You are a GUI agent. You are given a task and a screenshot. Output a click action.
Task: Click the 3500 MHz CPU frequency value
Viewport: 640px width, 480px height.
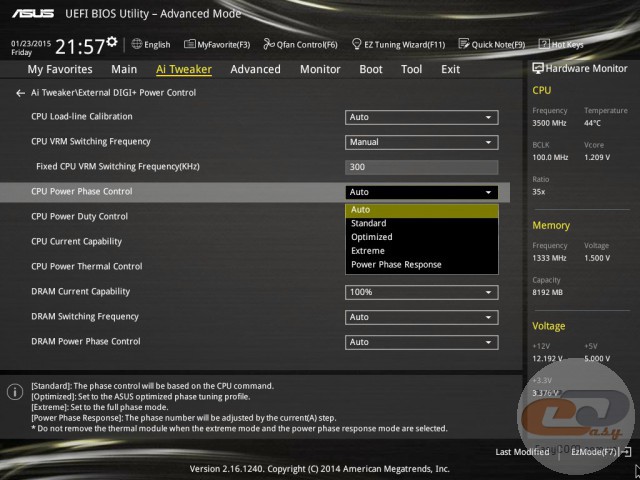click(549, 123)
